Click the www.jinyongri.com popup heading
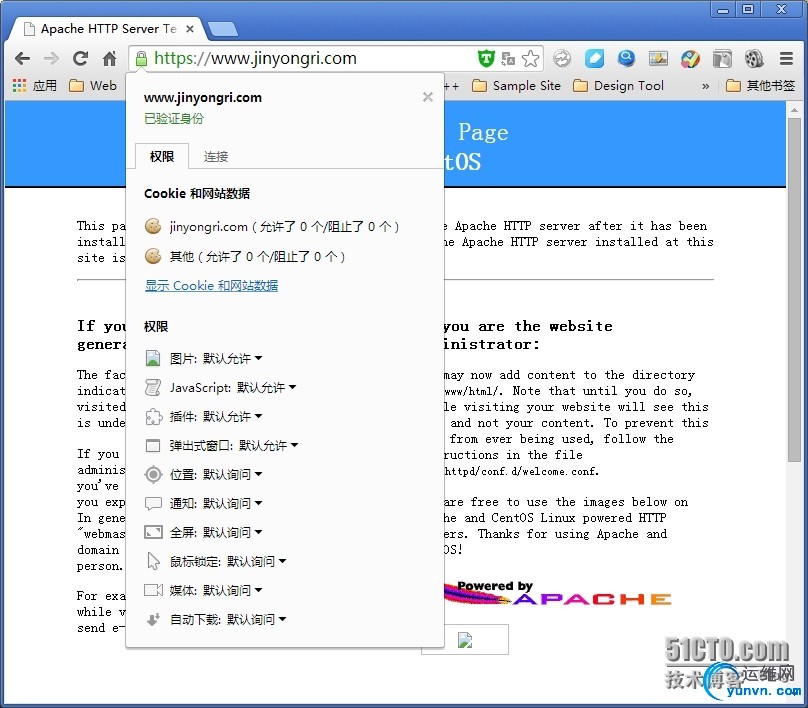 pos(203,97)
